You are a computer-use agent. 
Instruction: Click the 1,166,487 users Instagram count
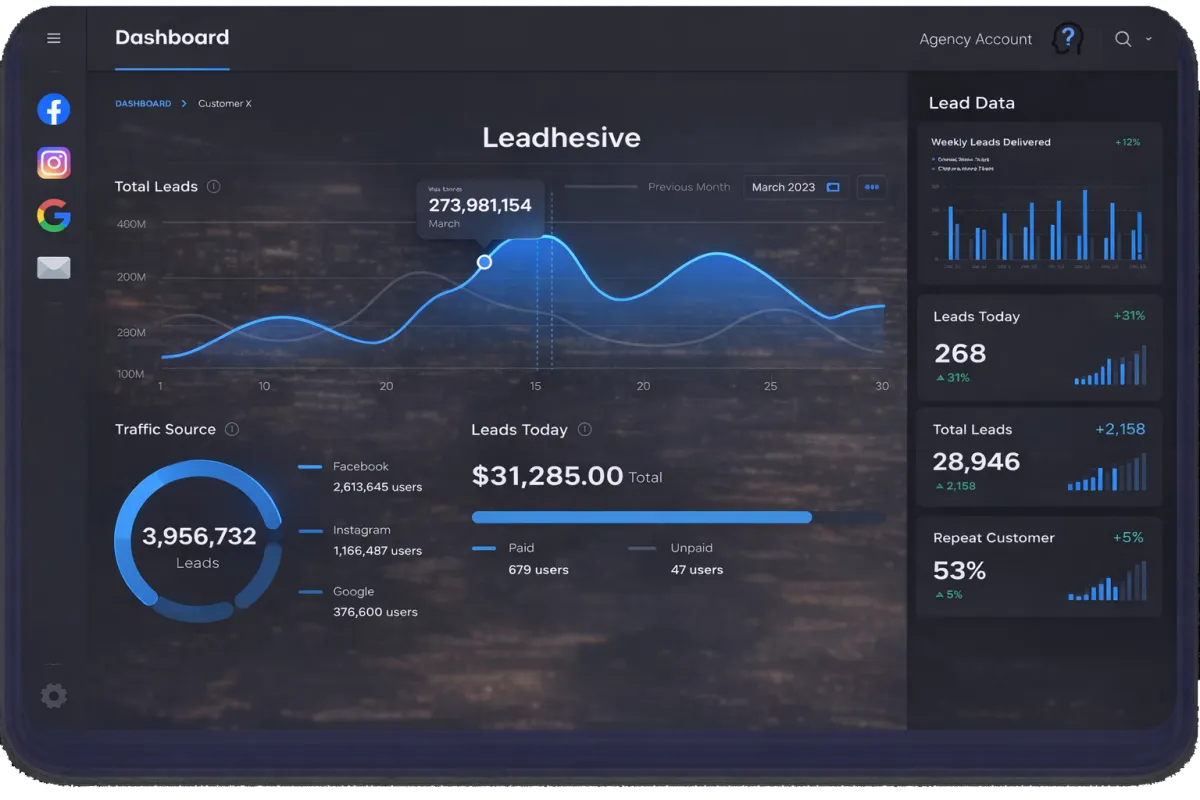[377, 551]
